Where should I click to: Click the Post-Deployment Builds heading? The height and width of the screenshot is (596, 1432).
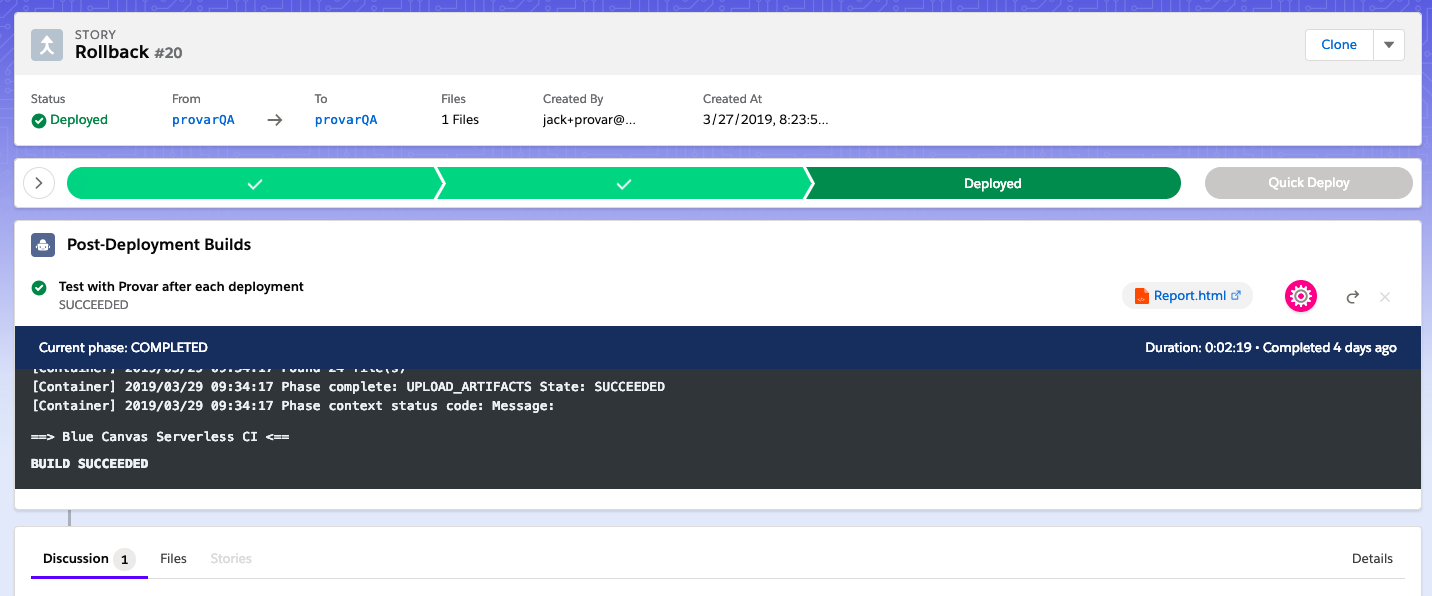point(159,244)
